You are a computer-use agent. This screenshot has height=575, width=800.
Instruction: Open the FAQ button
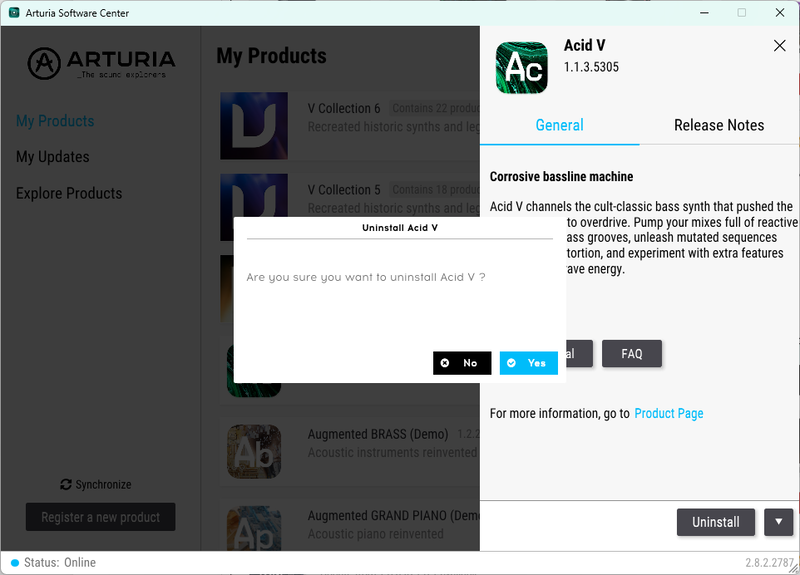632,354
